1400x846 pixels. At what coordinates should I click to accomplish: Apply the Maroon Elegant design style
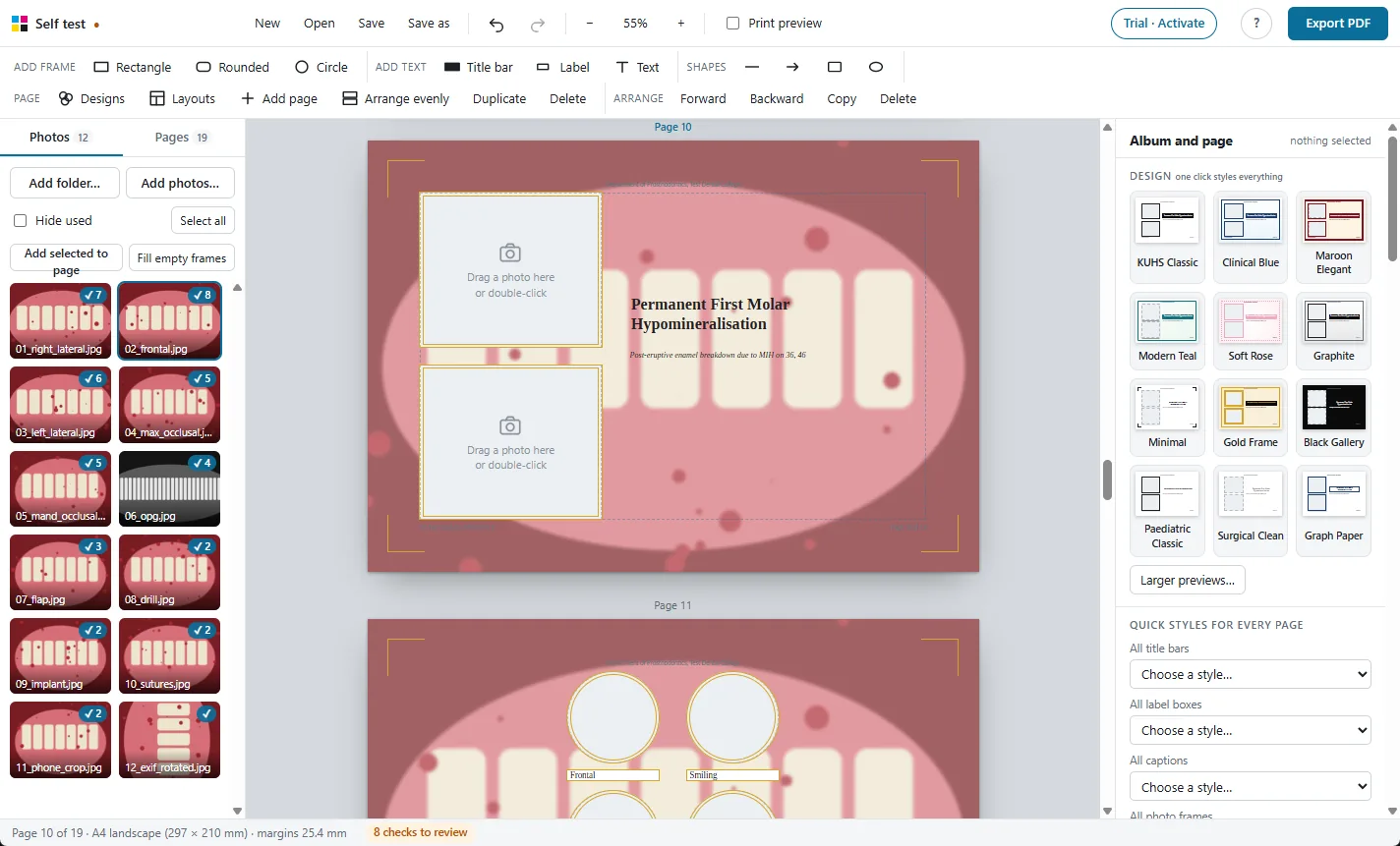click(1334, 237)
